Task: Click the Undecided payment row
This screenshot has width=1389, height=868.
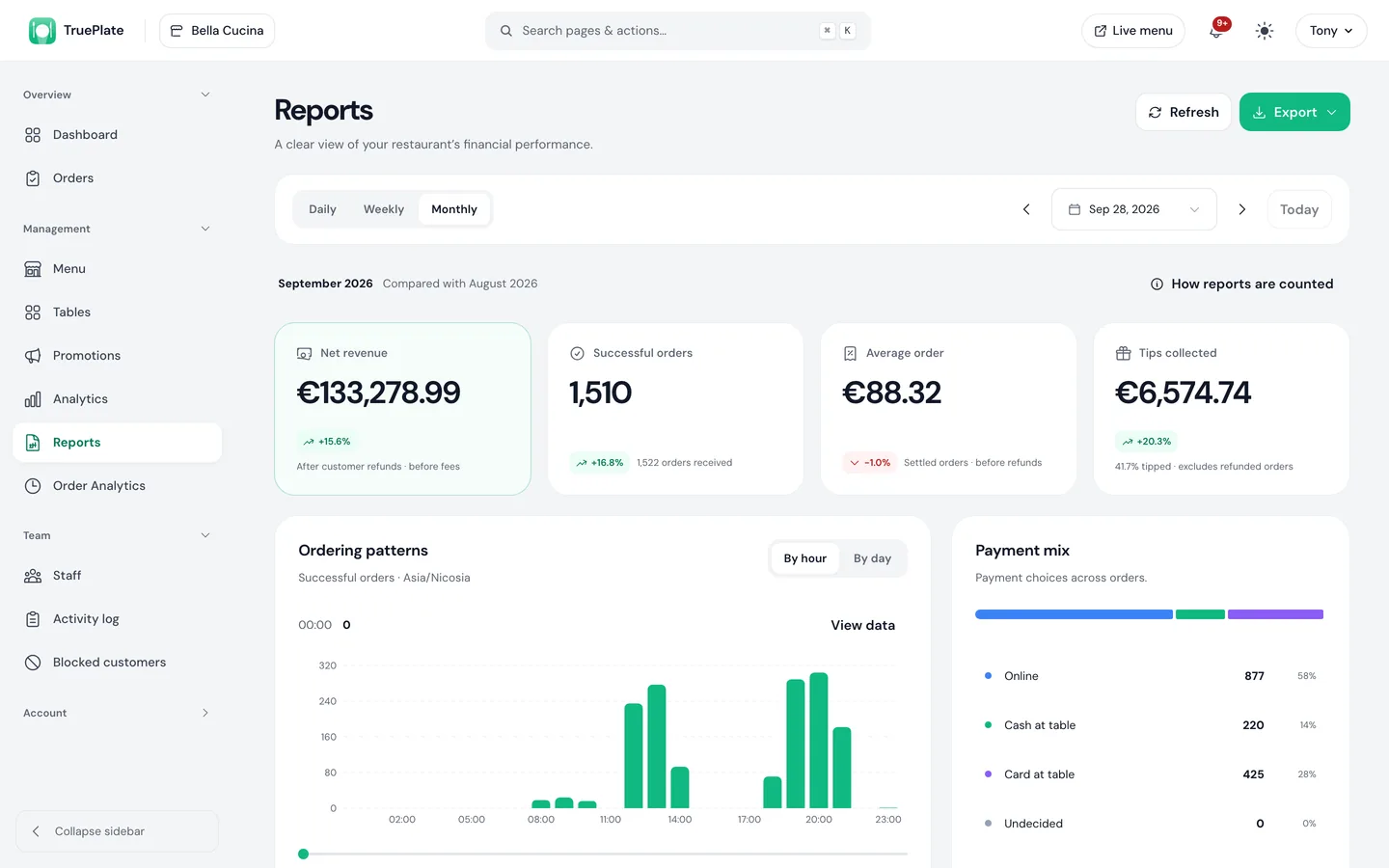Action: pos(1150,824)
